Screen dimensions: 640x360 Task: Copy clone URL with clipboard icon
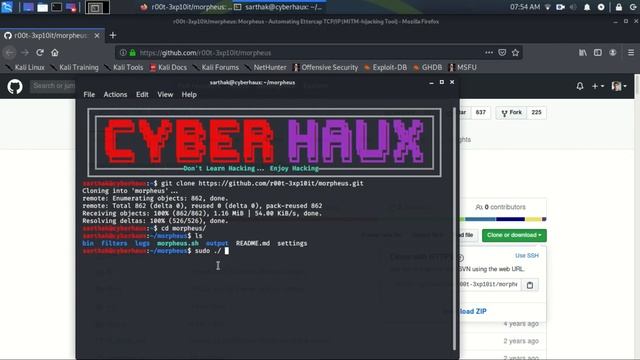(530, 285)
